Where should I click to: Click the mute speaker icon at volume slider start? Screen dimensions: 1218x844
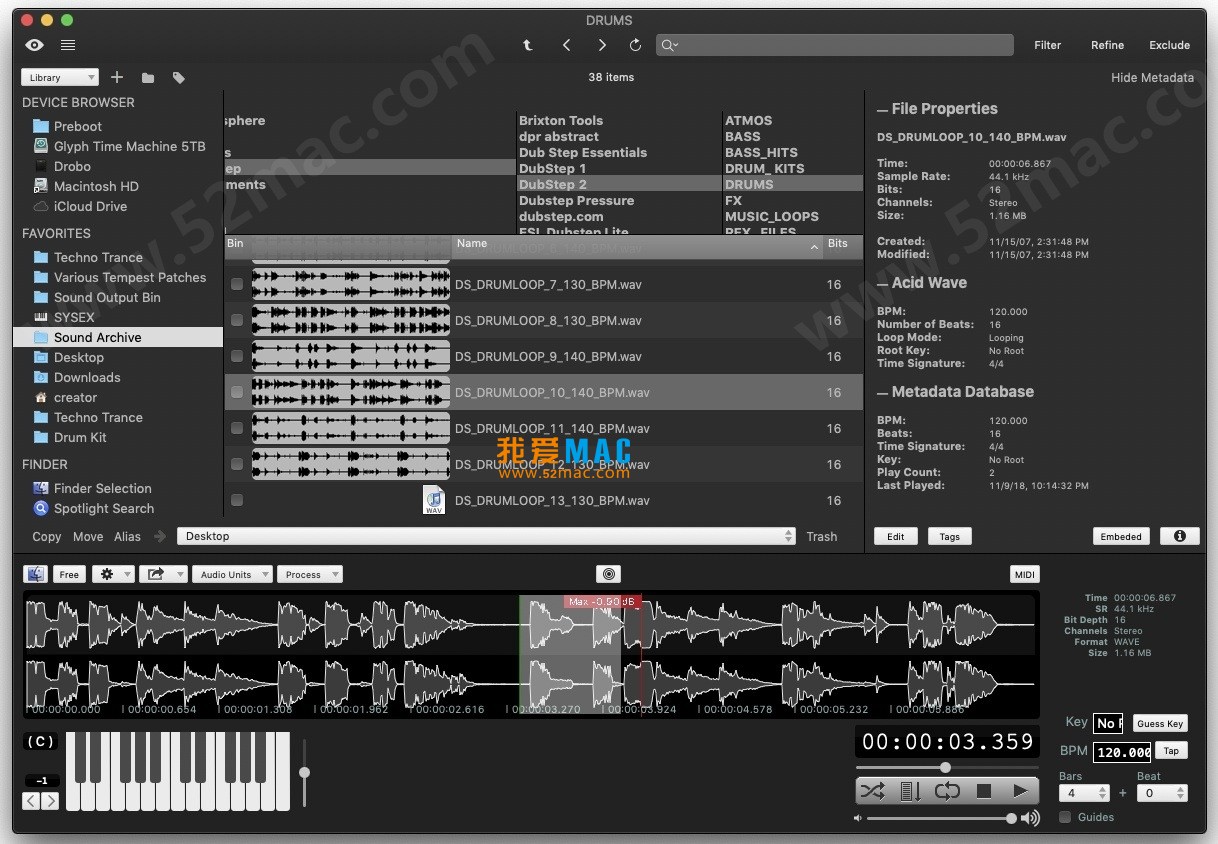857,818
